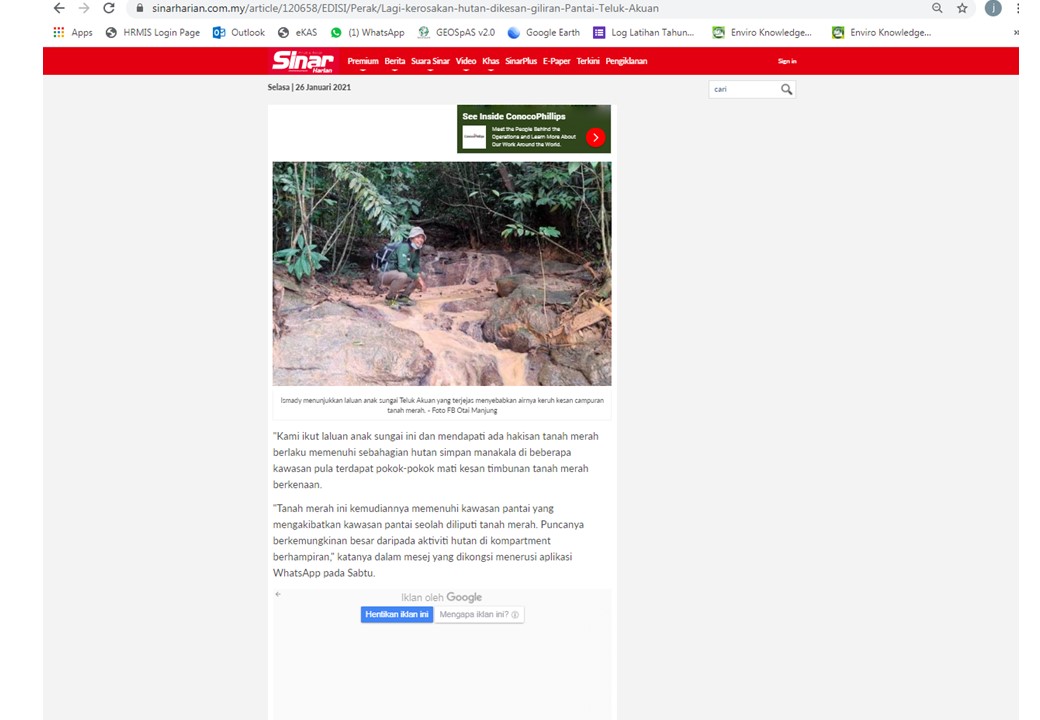Screen dimensions: 1040x720
Task: Click the cari search input field
Action: coord(744,89)
